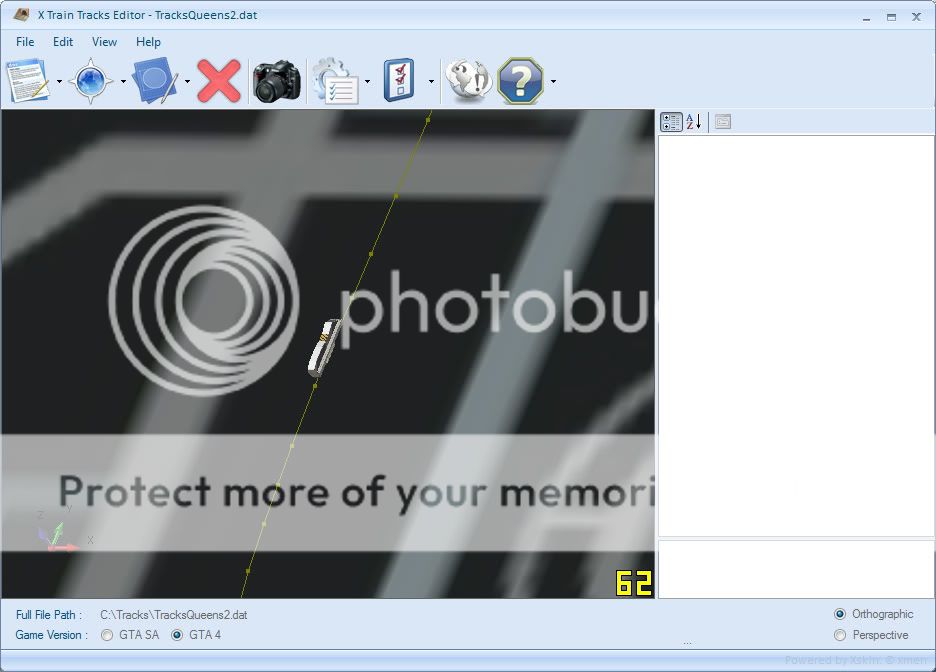Viewport: 936px width, 672px height.
Task: Open the File menu
Action: [25, 42]
